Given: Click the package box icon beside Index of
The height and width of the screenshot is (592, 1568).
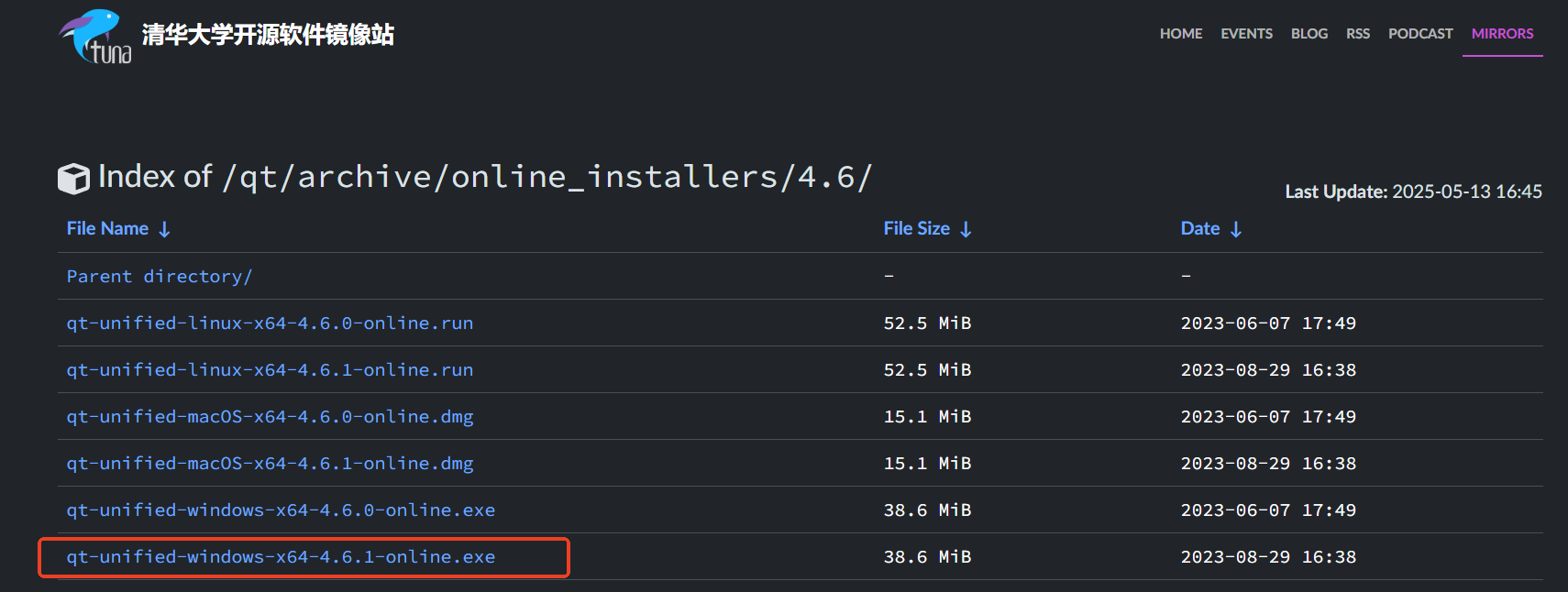Looking at the screenshot, I should 73,178.
